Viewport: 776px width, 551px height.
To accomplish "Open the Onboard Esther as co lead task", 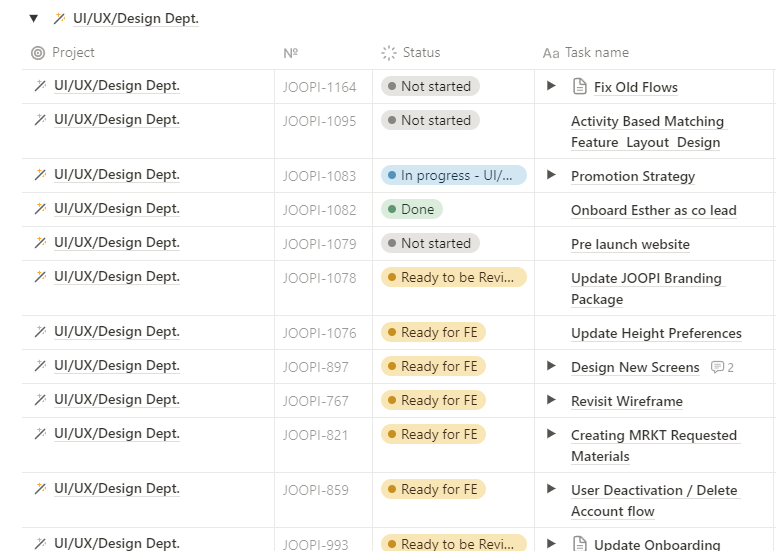I will 654,210.
